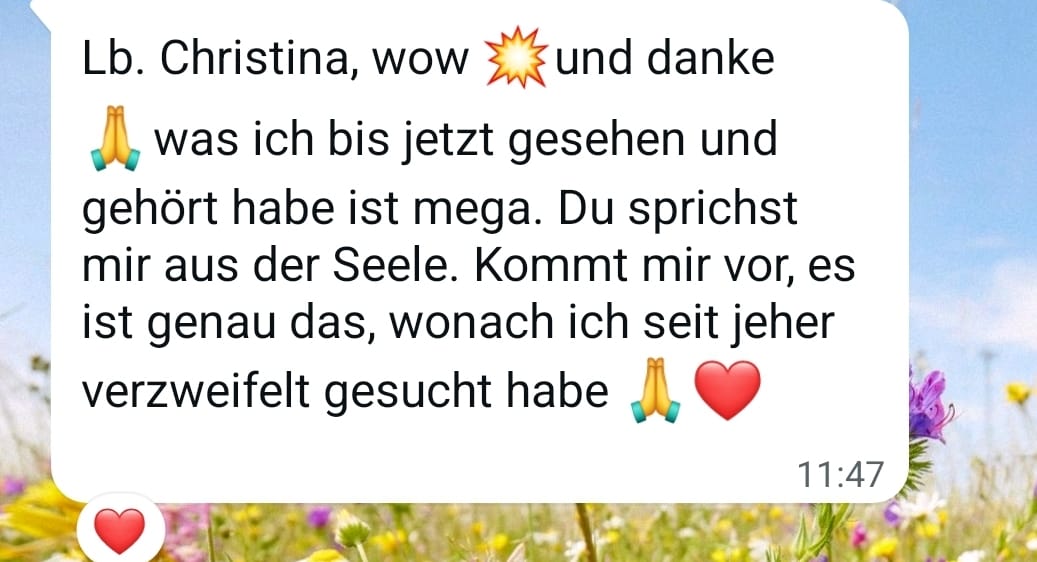This screenshot has height=562, width=1037.
Task: Tap the red heart reaction badge below message
Action: coord(120,530)
